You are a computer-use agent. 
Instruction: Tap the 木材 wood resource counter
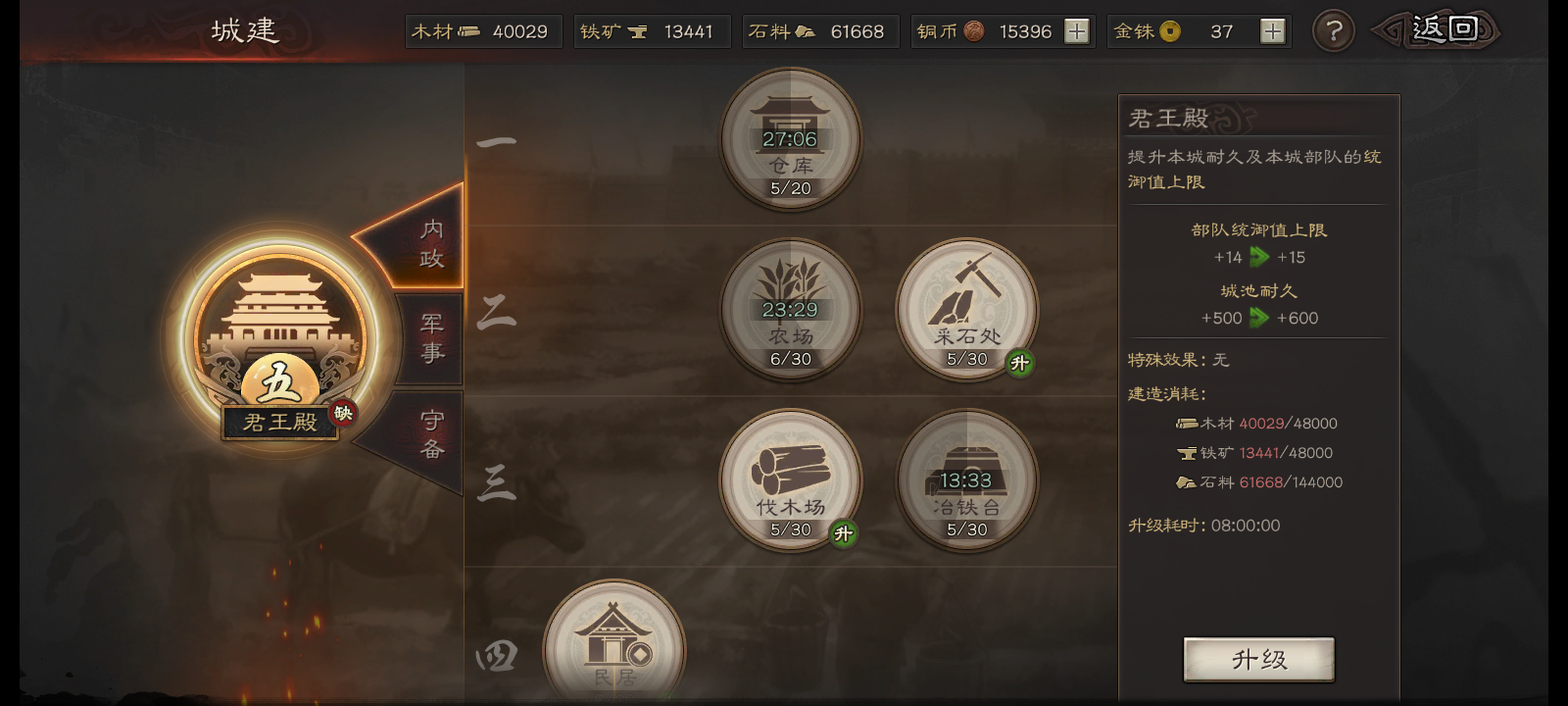483,31
